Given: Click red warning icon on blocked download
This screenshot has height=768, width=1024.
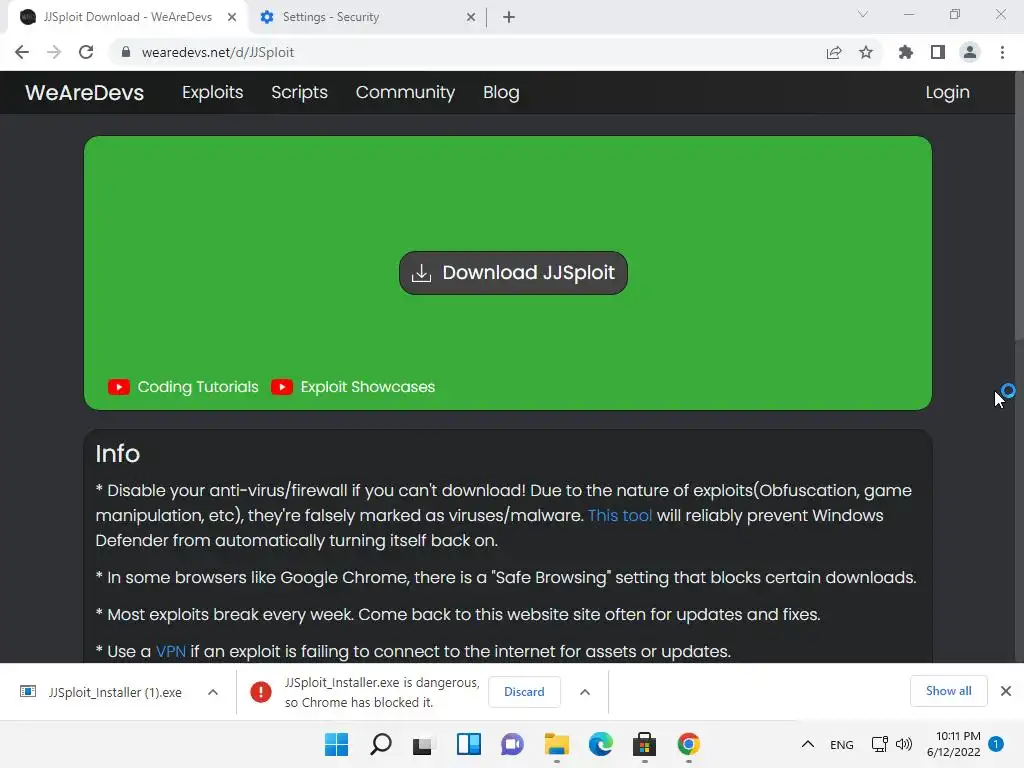Looking at the screenshot, I should 261,692.
